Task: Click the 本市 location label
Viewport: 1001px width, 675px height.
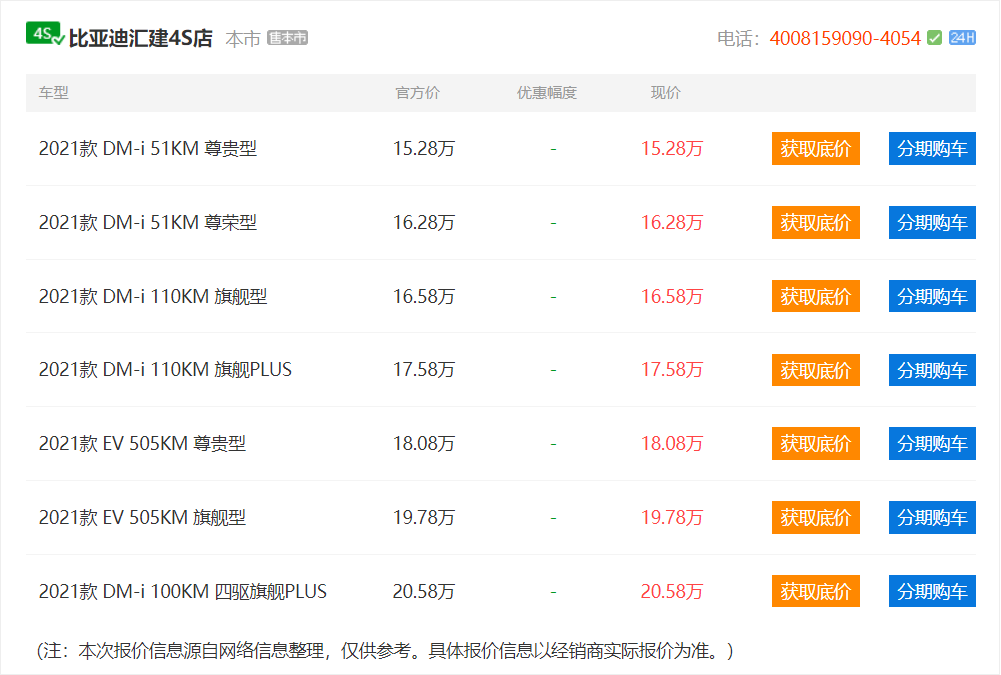Action: (243, 39)
